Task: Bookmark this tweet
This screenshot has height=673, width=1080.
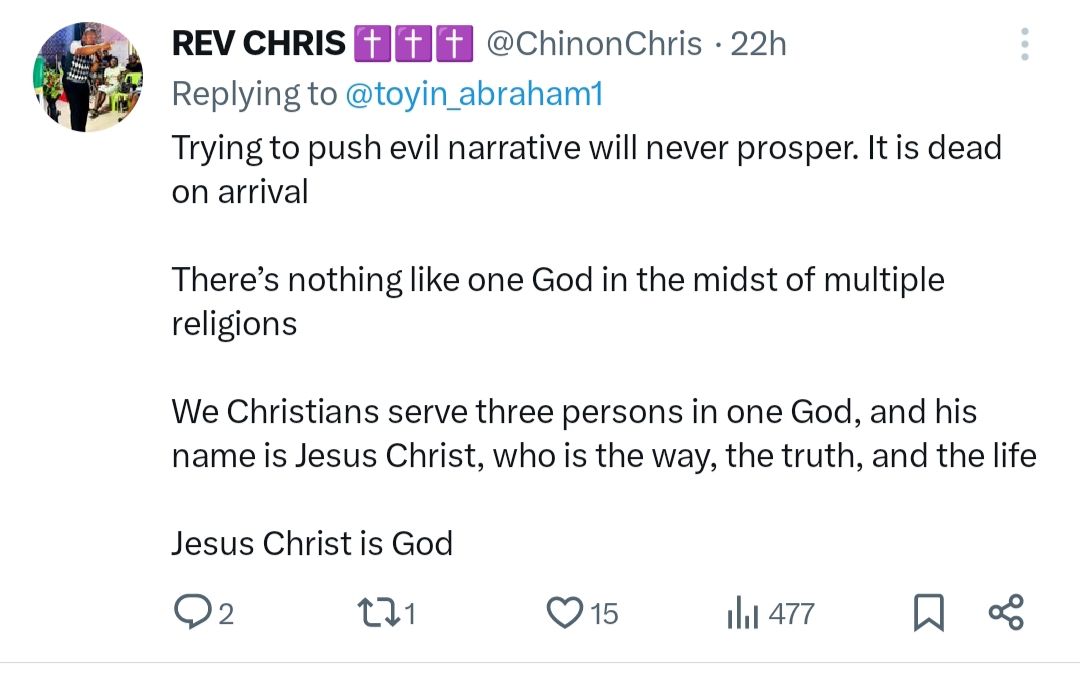Action: pos(929,612)
